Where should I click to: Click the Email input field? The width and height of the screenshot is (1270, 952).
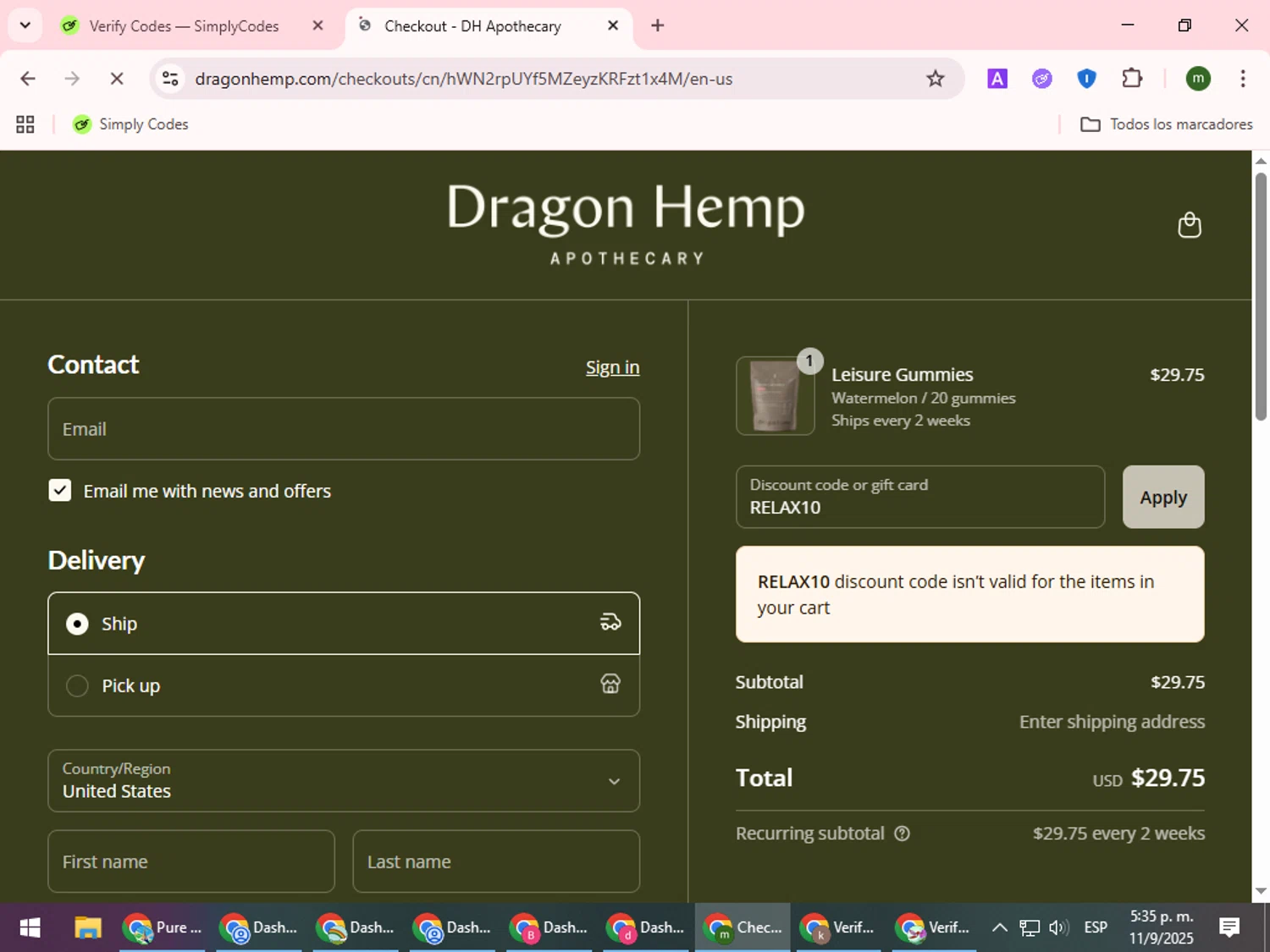[344, 429]
